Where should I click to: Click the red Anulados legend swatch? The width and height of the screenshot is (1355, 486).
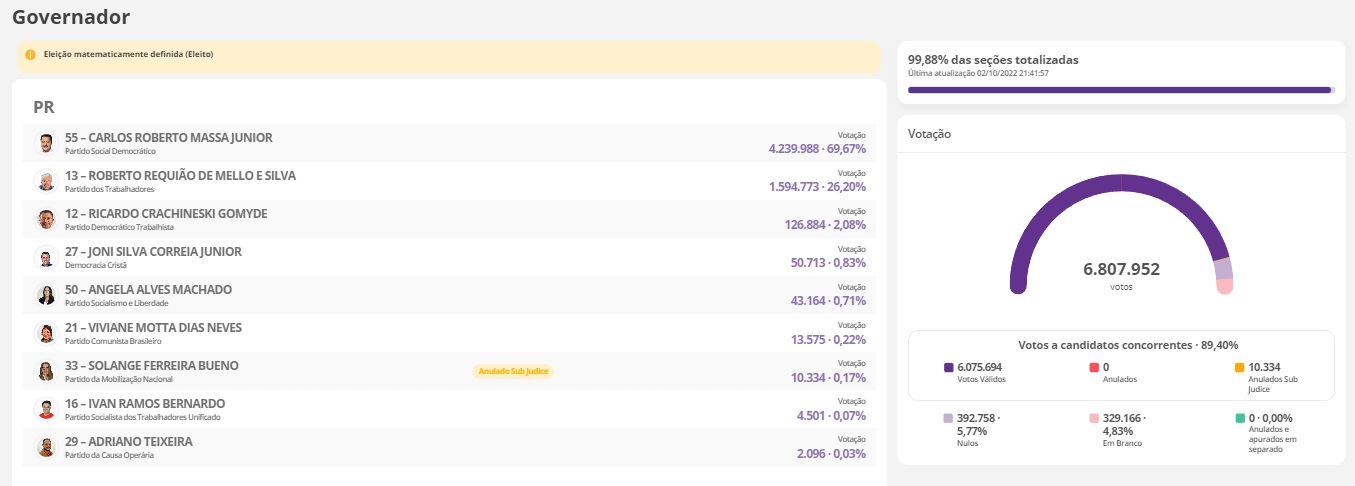[x=1094, y=368]
